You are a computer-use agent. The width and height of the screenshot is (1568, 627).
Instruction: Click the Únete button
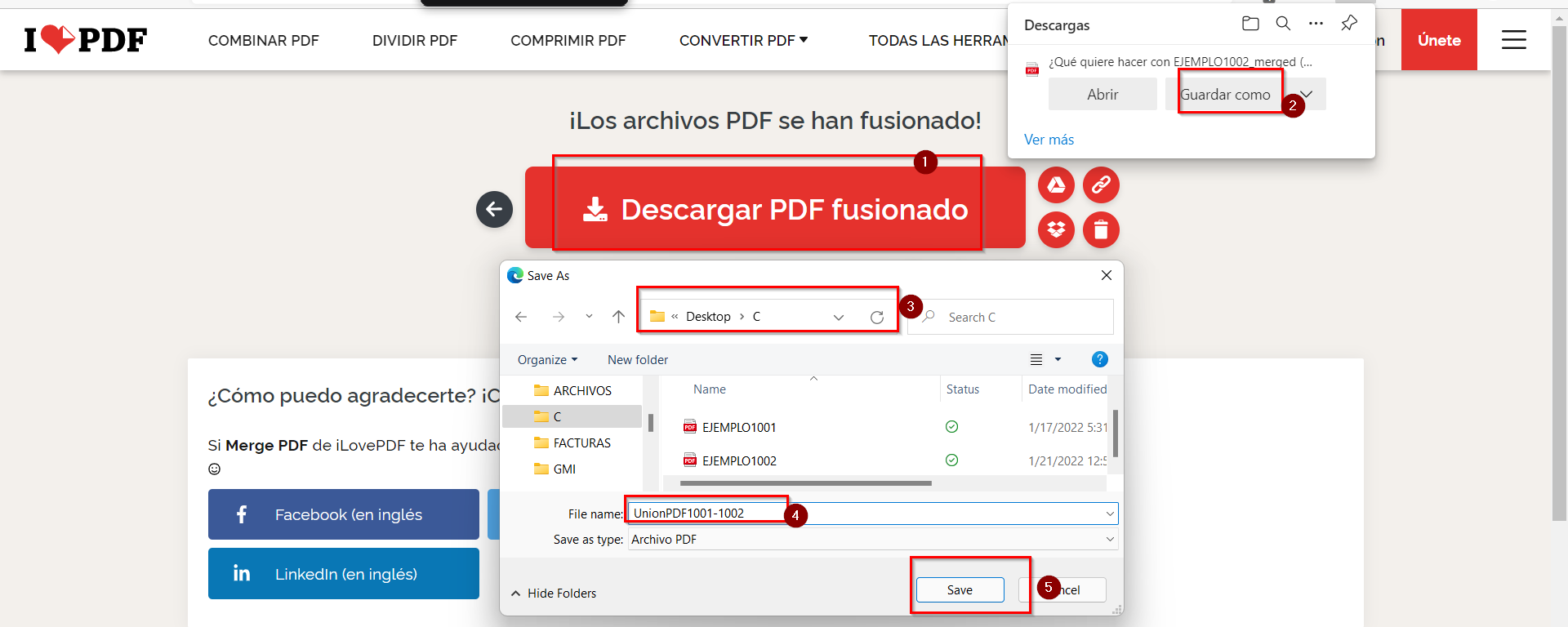(1439, 40)
